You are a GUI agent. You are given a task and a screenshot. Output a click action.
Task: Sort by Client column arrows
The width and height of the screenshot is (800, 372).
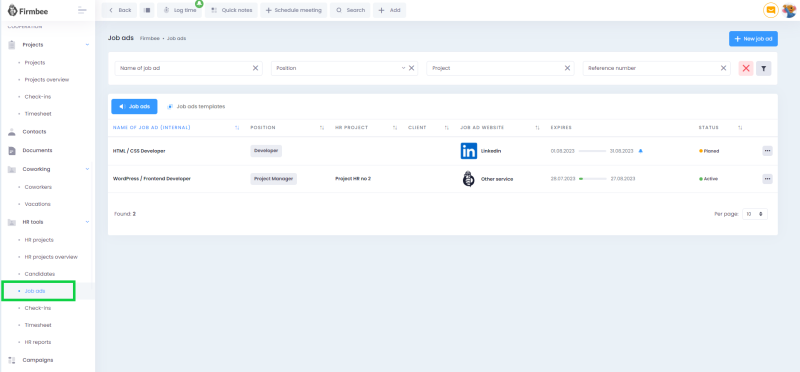pyautogui.click(x=446, y=128)
